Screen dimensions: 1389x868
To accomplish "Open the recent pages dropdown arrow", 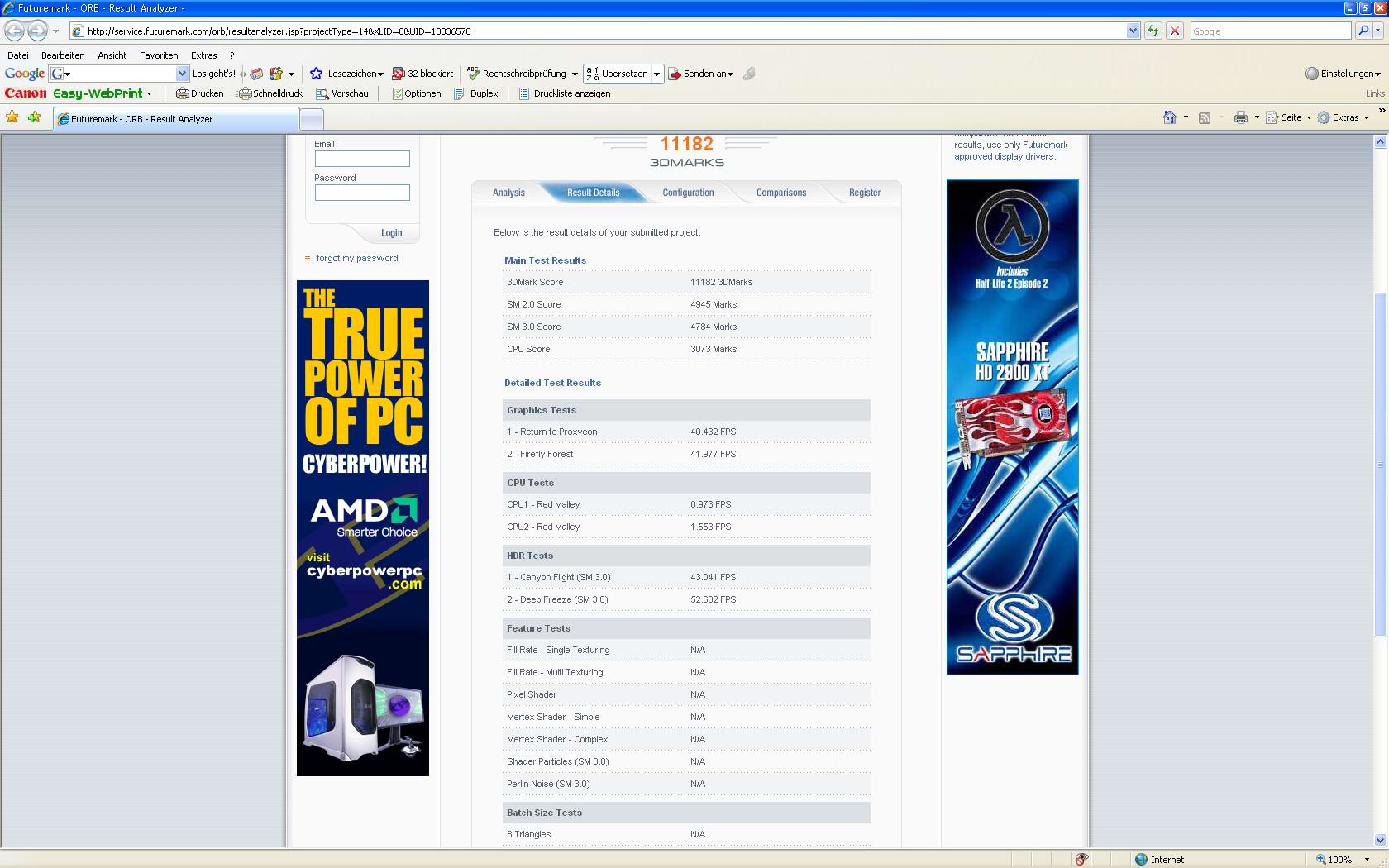I will 55,31.
